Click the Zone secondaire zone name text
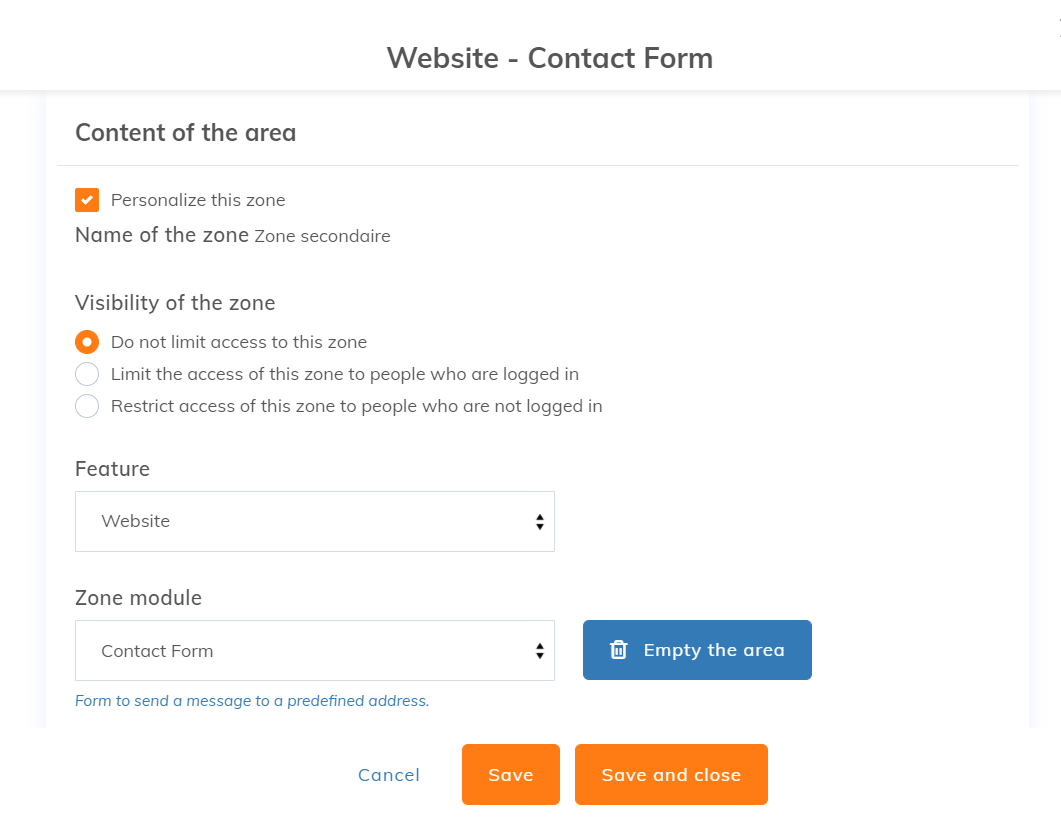Image resolution: width=1061 pixels, height=831 pixels. (x=322, y=237)
